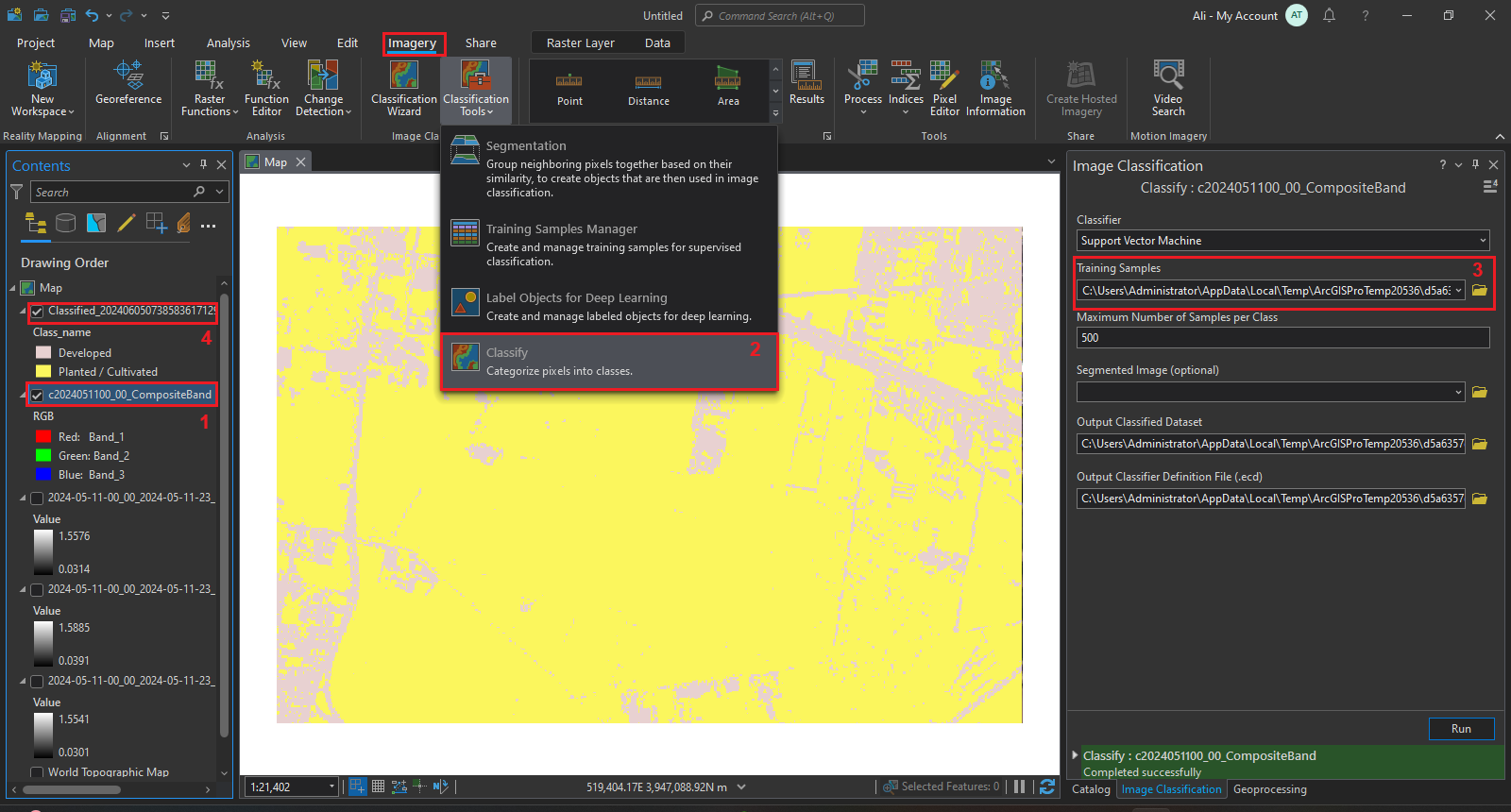Image resolution: width=1511 pixels, height=812 pixels.
Task: Select Classify from the dropdown menu
Action: 609,361
